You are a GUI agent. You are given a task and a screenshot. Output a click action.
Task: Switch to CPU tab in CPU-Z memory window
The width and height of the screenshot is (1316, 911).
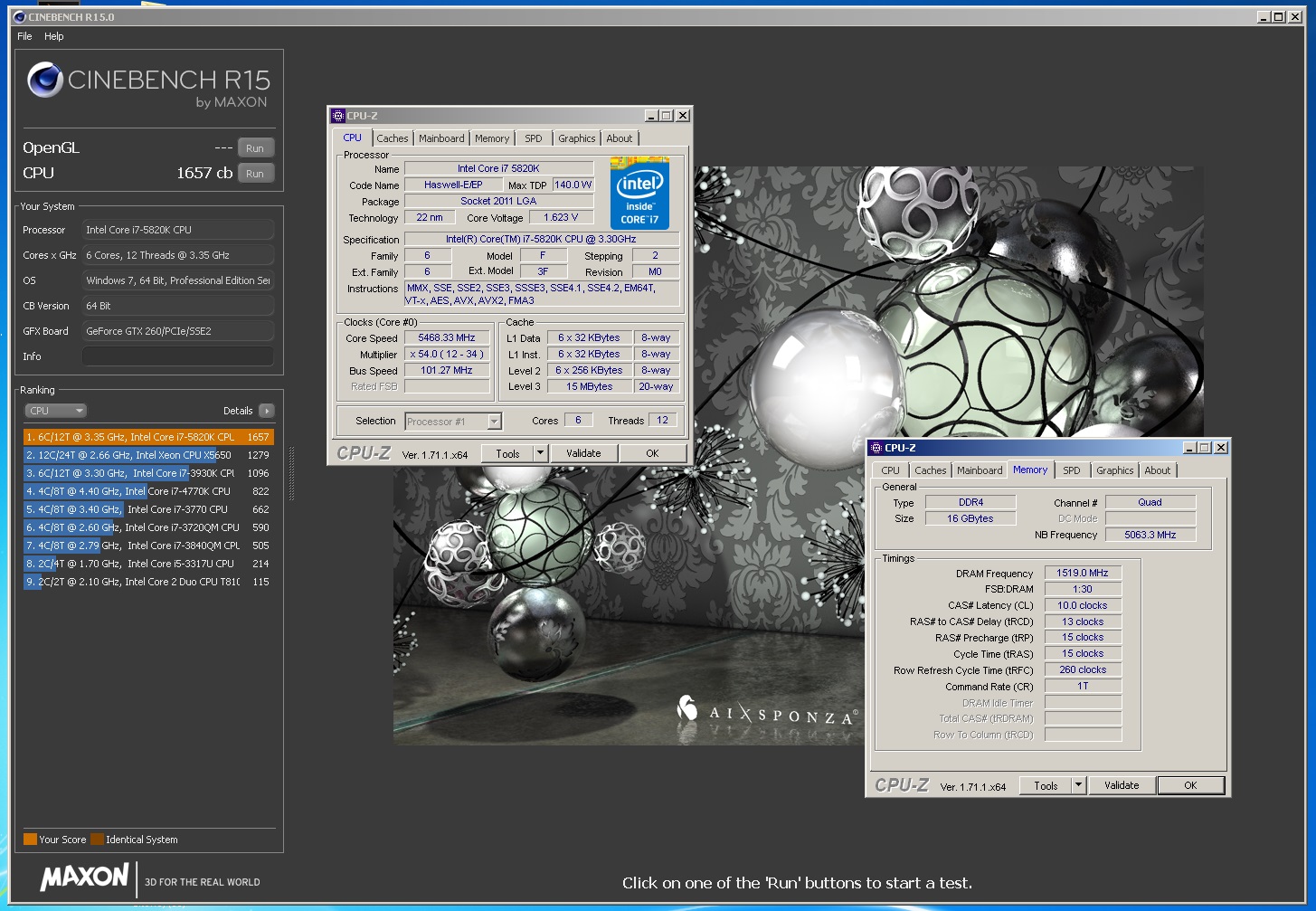coord(891,470)
